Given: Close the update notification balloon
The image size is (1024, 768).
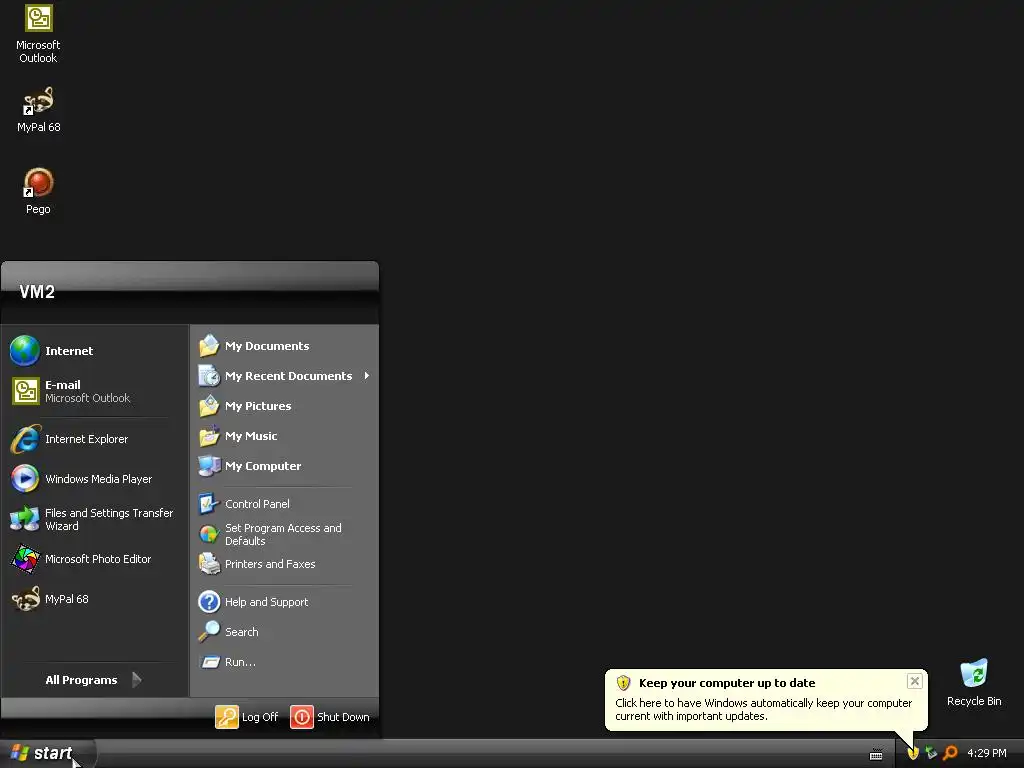Looking at the screenshot, I should click(914, 681).
